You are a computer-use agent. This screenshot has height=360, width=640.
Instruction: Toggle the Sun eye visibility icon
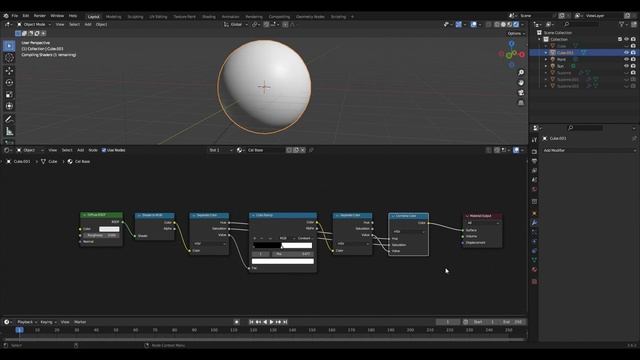627,66
